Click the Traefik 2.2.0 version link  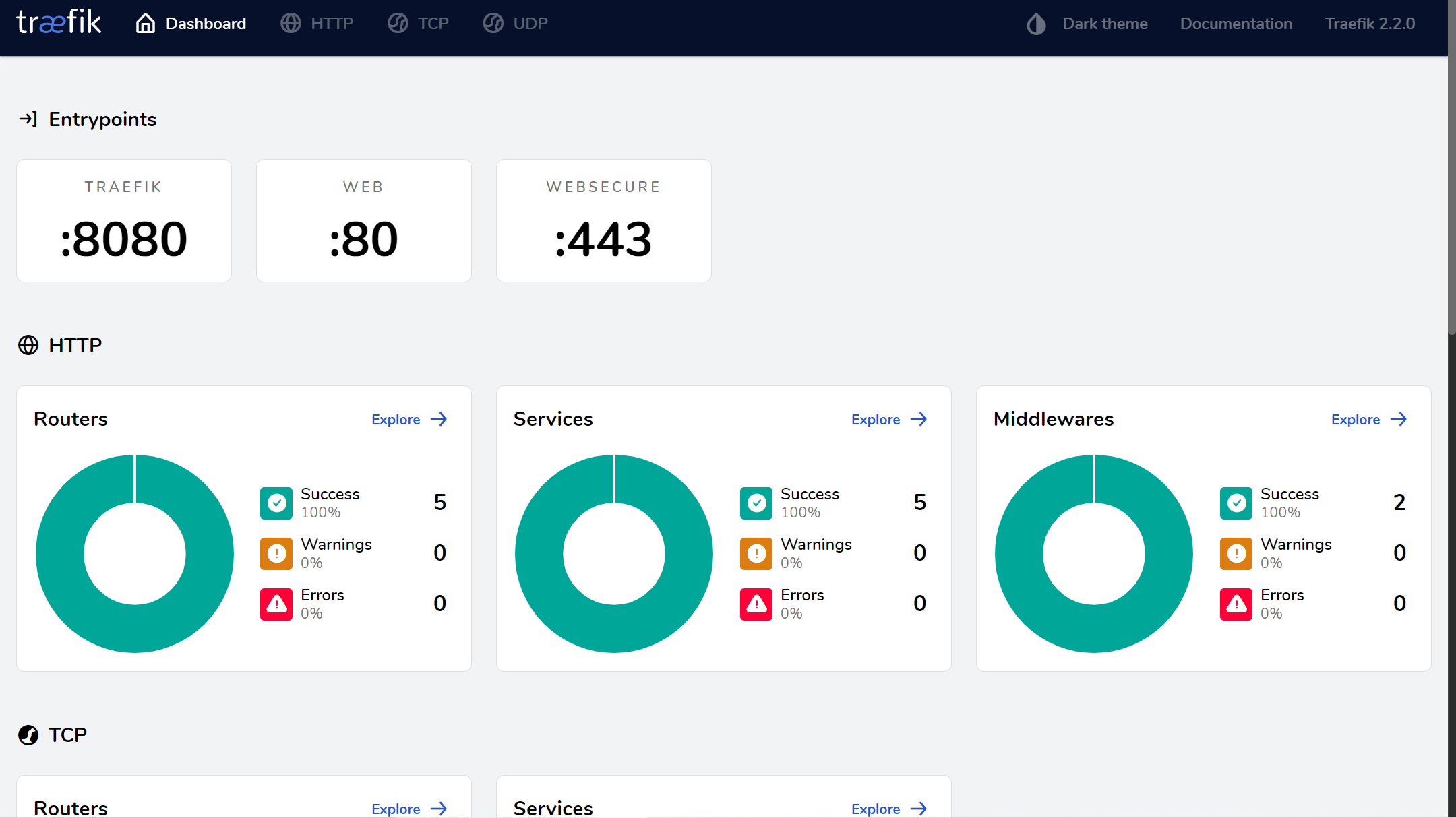1370,24
